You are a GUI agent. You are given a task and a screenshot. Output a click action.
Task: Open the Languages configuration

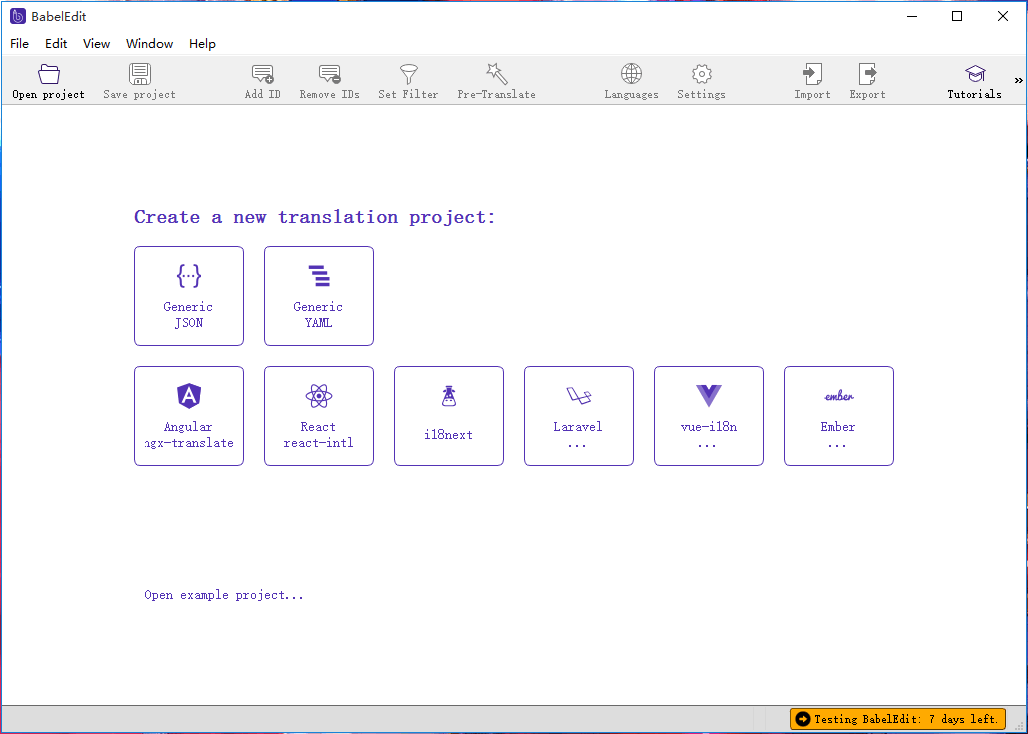point(631,80)
